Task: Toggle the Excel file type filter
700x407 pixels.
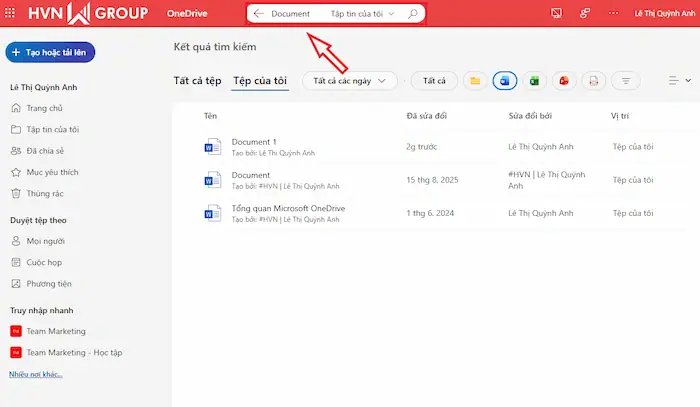Action: tap(535, 81)
